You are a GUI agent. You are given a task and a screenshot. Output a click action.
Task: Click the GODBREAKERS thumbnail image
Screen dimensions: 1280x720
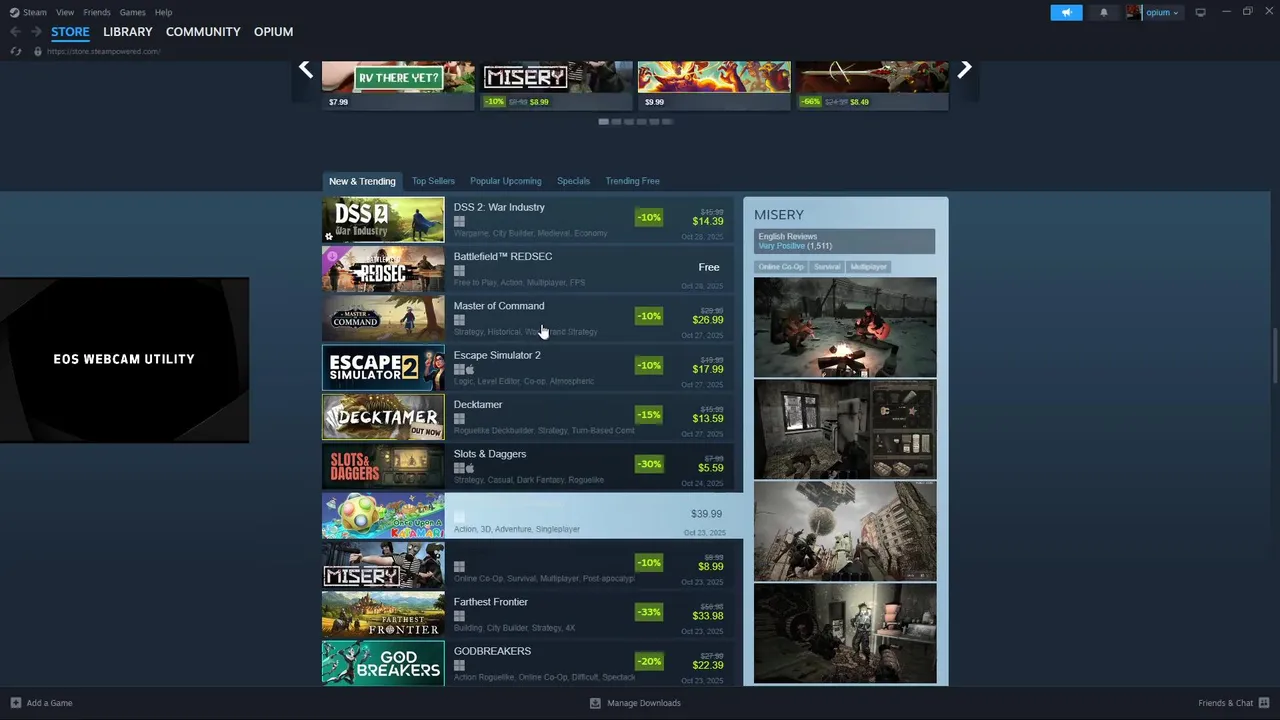tap(383, 663)
